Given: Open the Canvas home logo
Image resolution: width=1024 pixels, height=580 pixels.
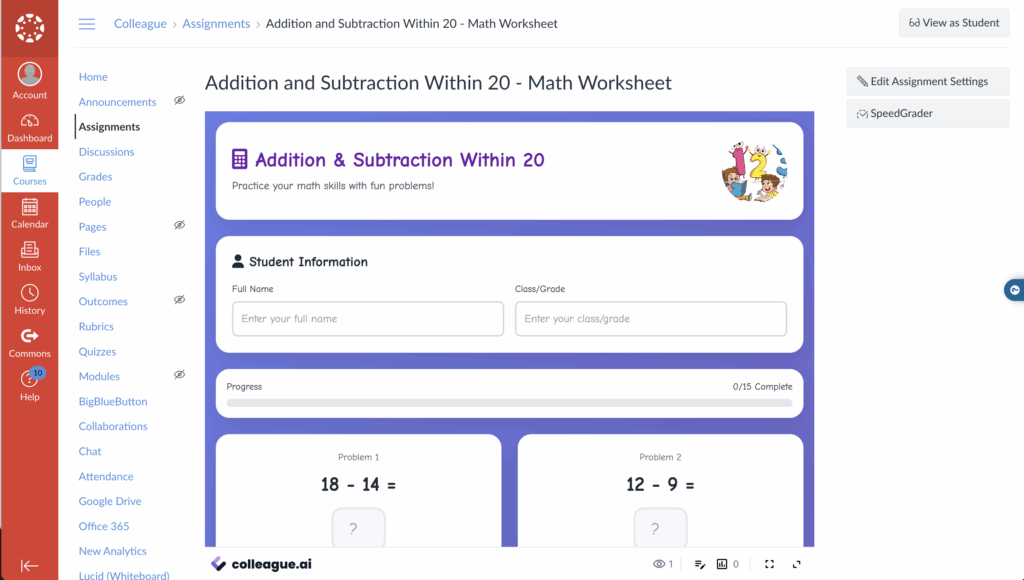Looking at the screenshot, I should tap(29, 28).
